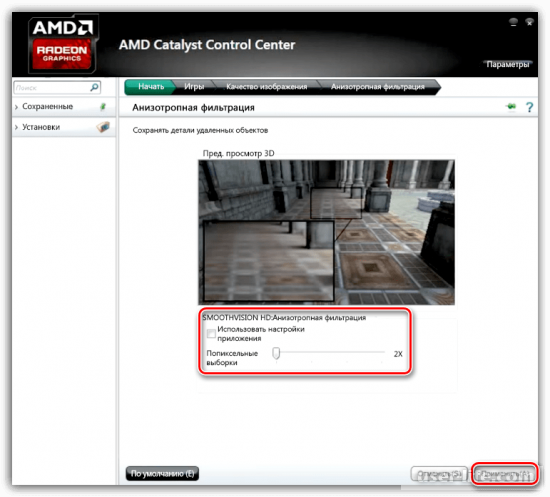
Task: Expand the Сохраненные section arrow
Action: pos(16,107)
